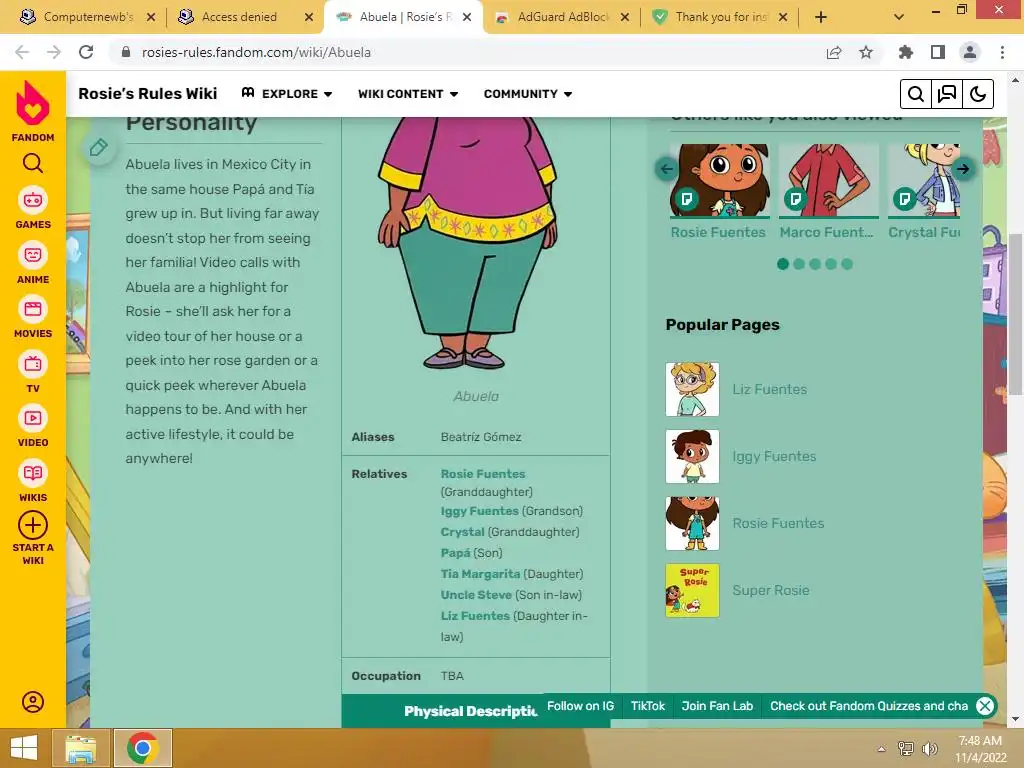Open the Marco Fuentes carousel card
The height and width of the screenshot is (768, 1024).
828,191
